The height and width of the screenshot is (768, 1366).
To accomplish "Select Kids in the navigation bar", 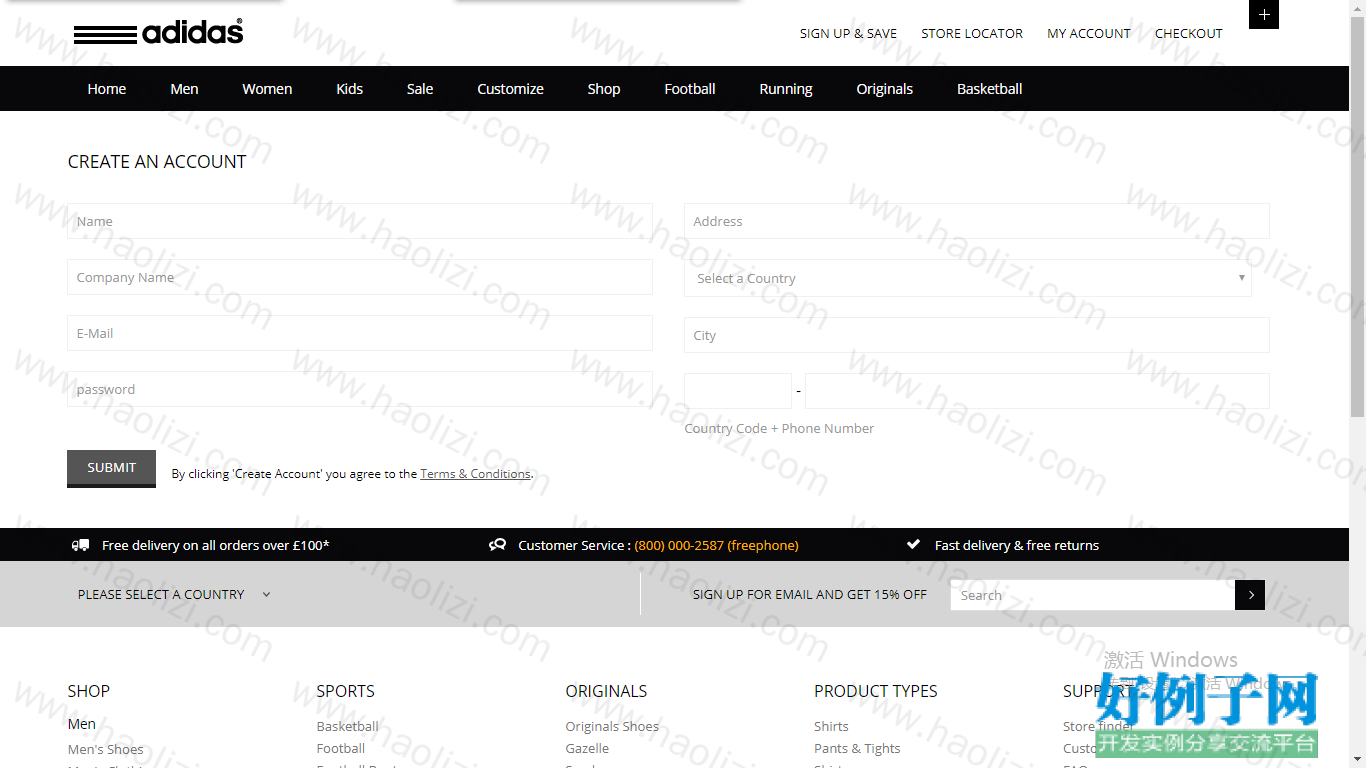I will 350,89.
